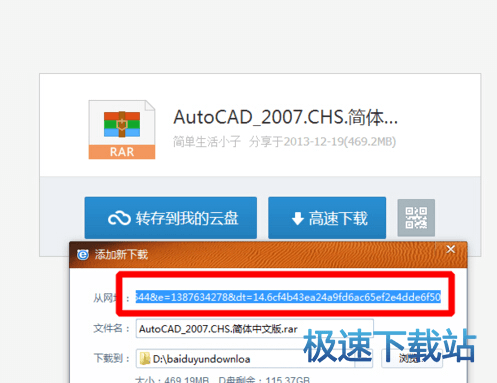The height and width of the screenshot is (383, 497).
Task: Click the 添加新下载 dialog title text
Action: click(x=121, y=255)
